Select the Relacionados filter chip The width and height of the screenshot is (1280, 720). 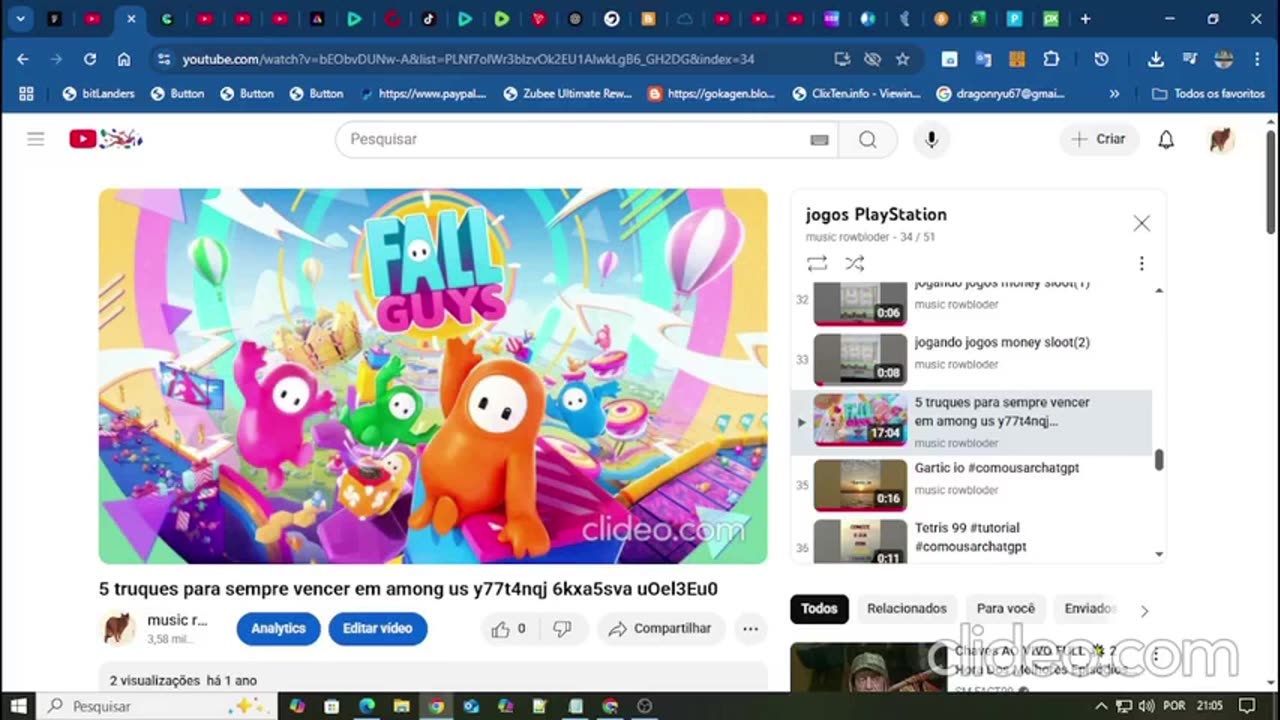[x=906, y=609]
